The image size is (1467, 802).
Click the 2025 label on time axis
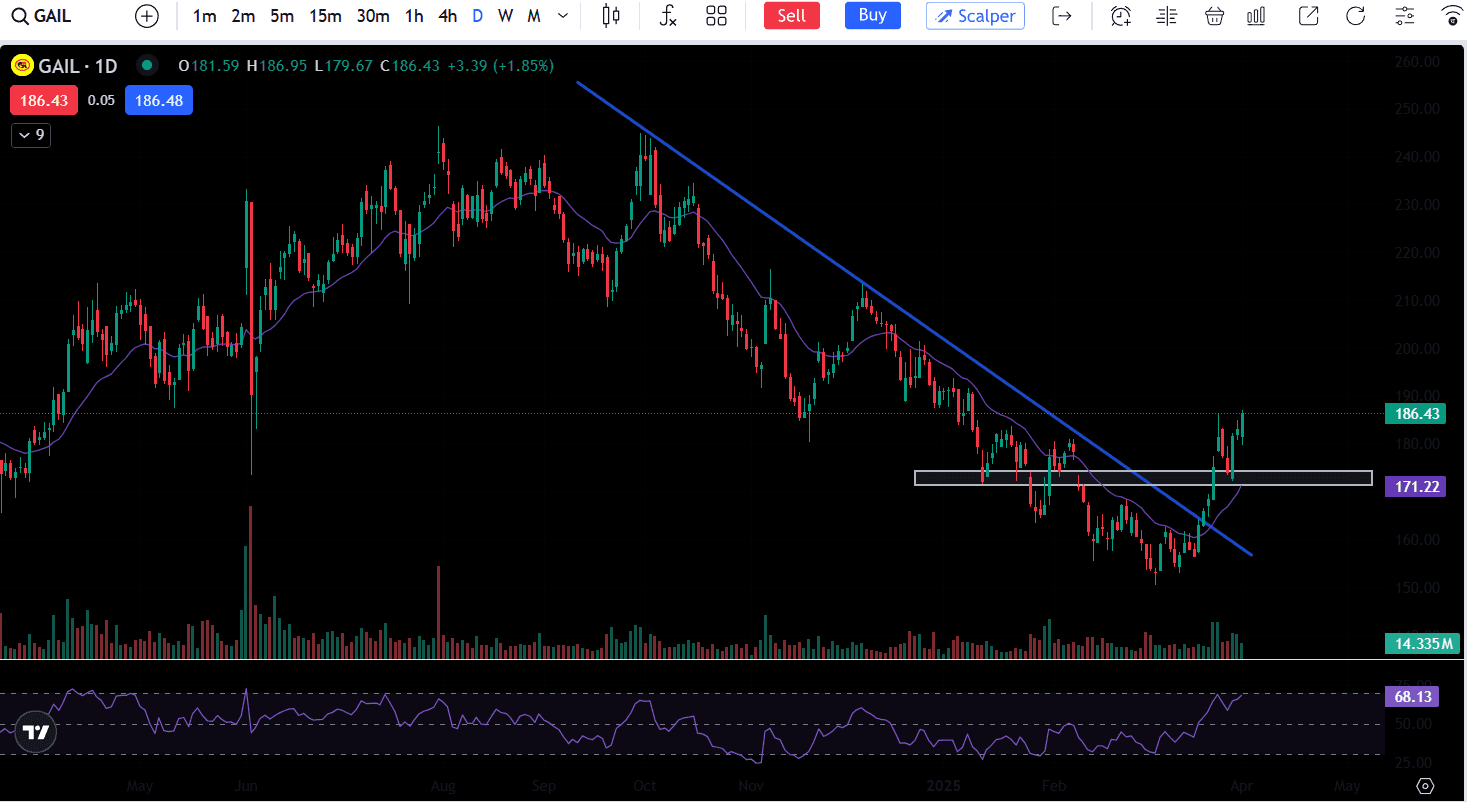[943, 786]
